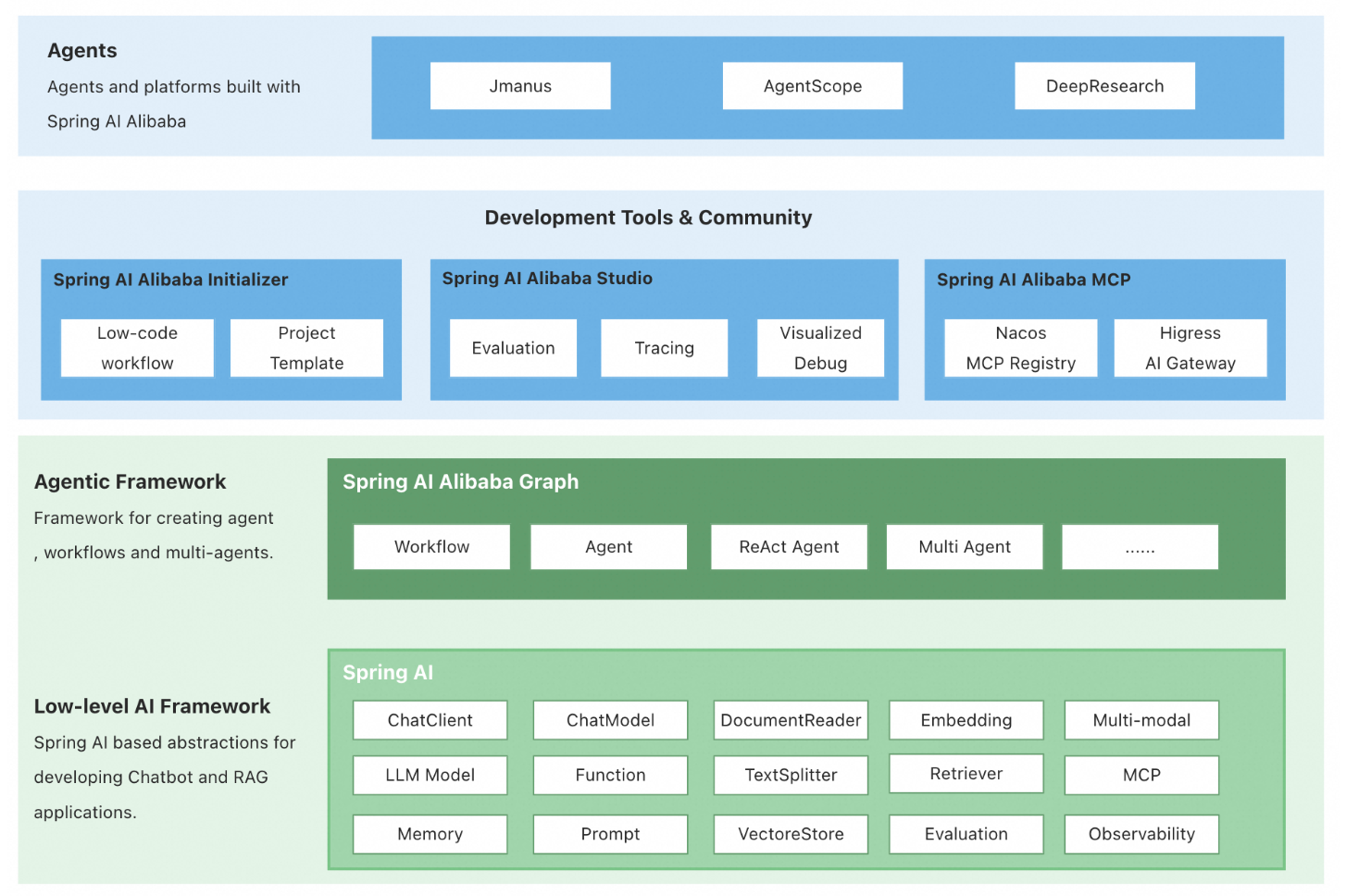Open the DeepResearch box
Screen dimensions: 1346x896
pyautogui.click(x=1104, y=86)
